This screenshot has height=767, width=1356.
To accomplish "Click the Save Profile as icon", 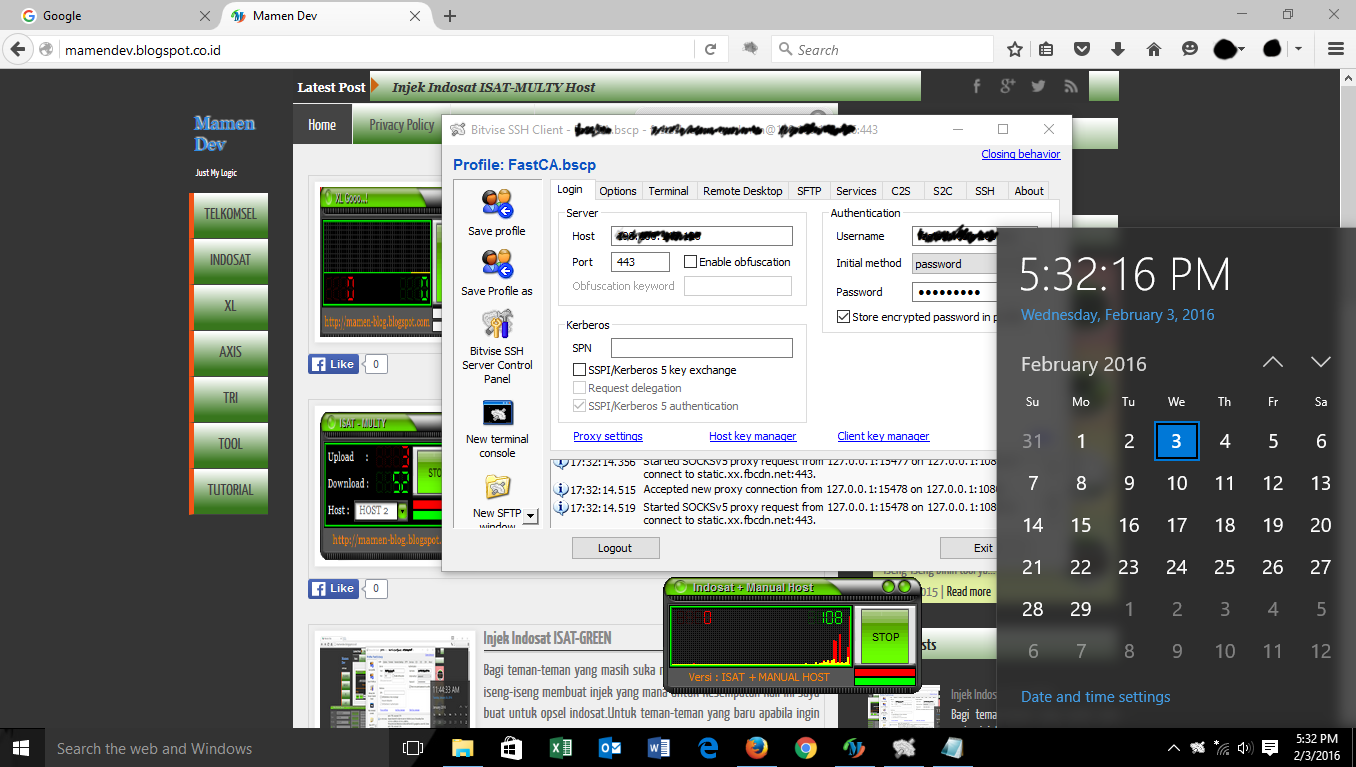I will pos(497,264).
